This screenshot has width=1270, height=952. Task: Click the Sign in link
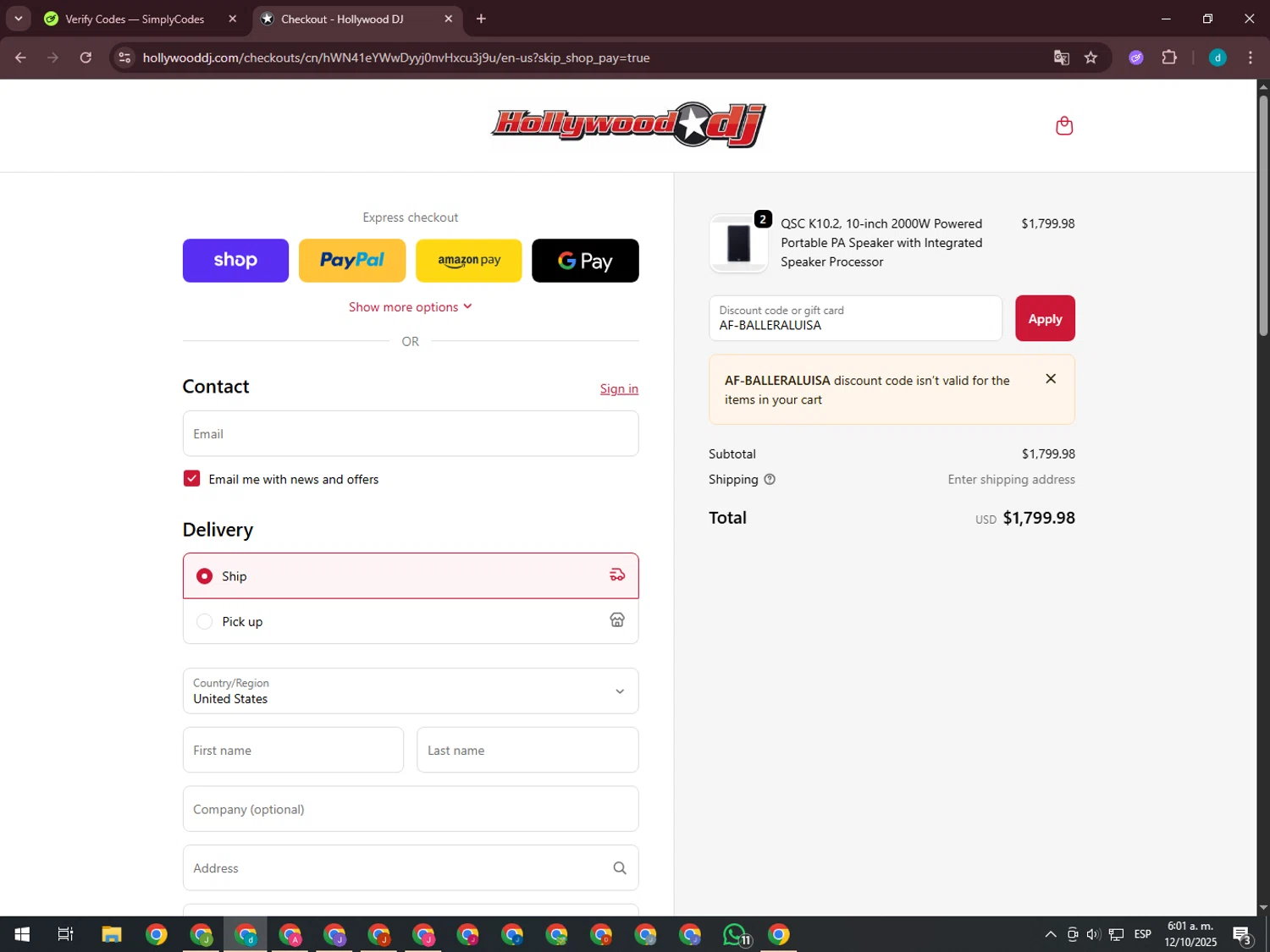point(619,388)
